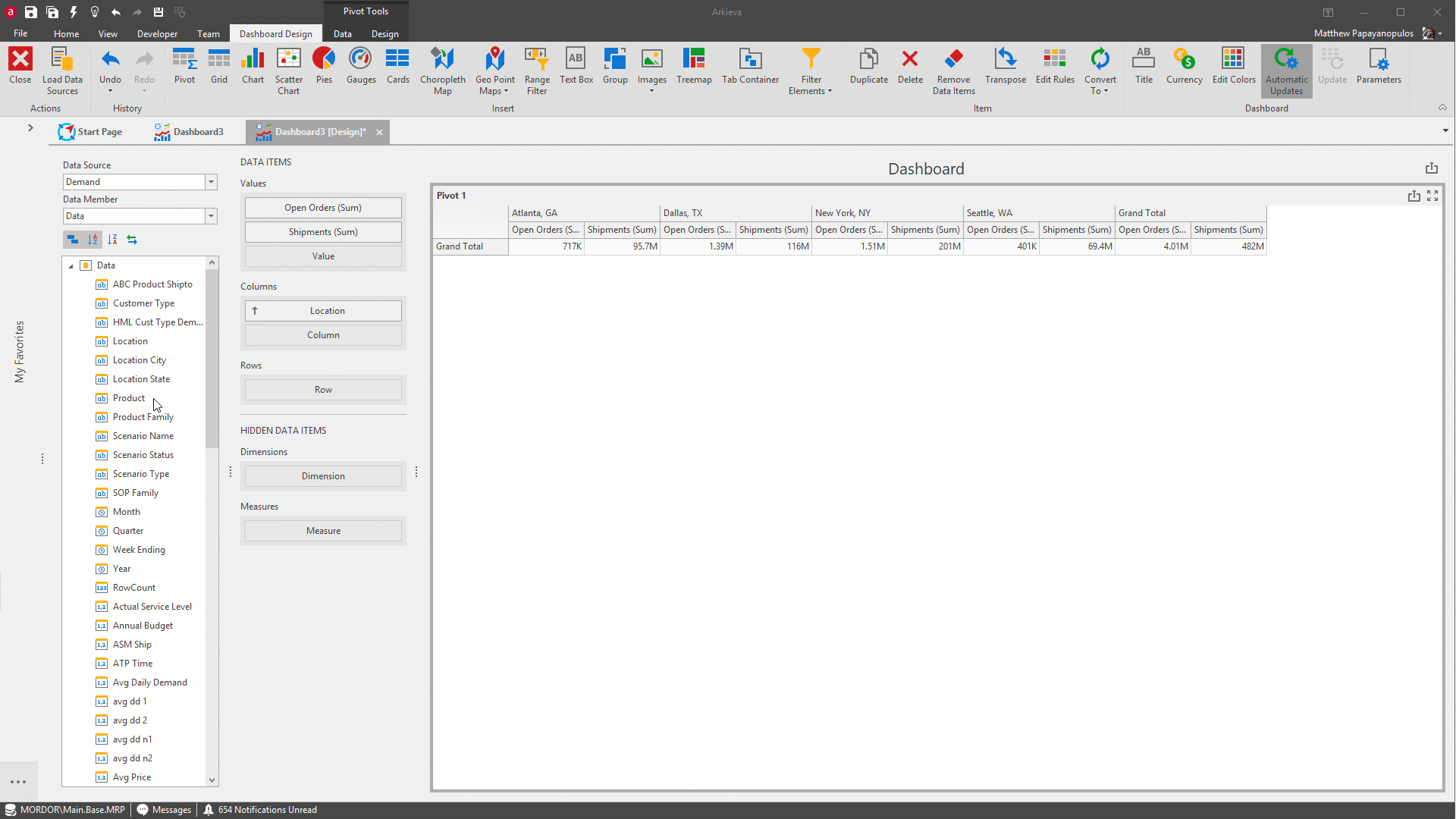Viewport: 1456px width, 819px height.
Task: Toggle Automatic Updates
Action: pos(1286,71)
